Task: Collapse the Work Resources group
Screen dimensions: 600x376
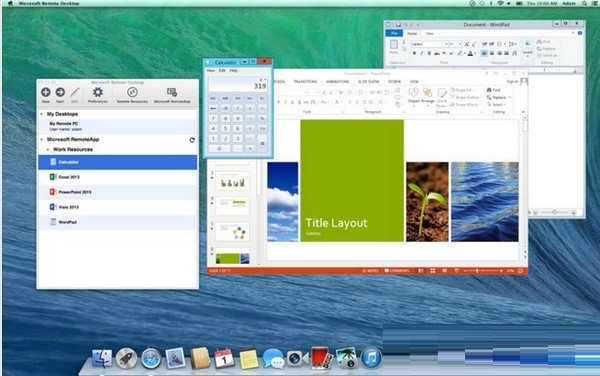Action: (48, 150)
